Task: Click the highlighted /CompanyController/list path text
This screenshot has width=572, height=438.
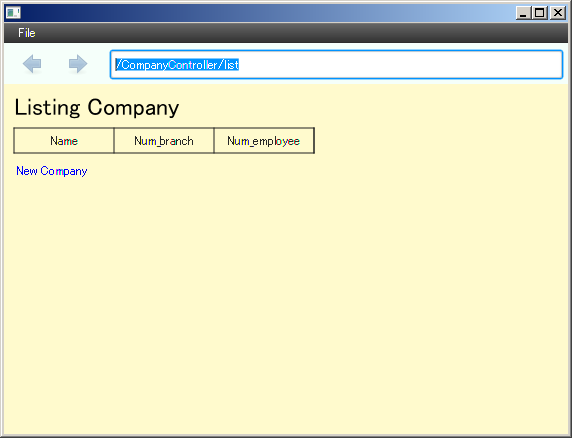Action: pyautogui.click(x=177, y=65)
